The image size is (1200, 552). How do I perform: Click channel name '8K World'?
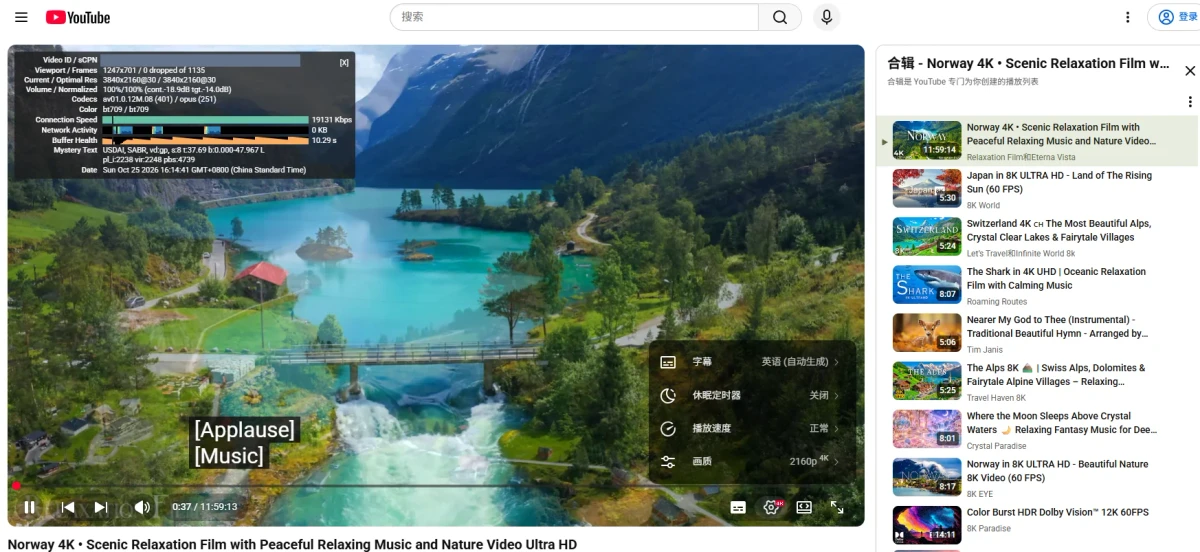(983, 205)
